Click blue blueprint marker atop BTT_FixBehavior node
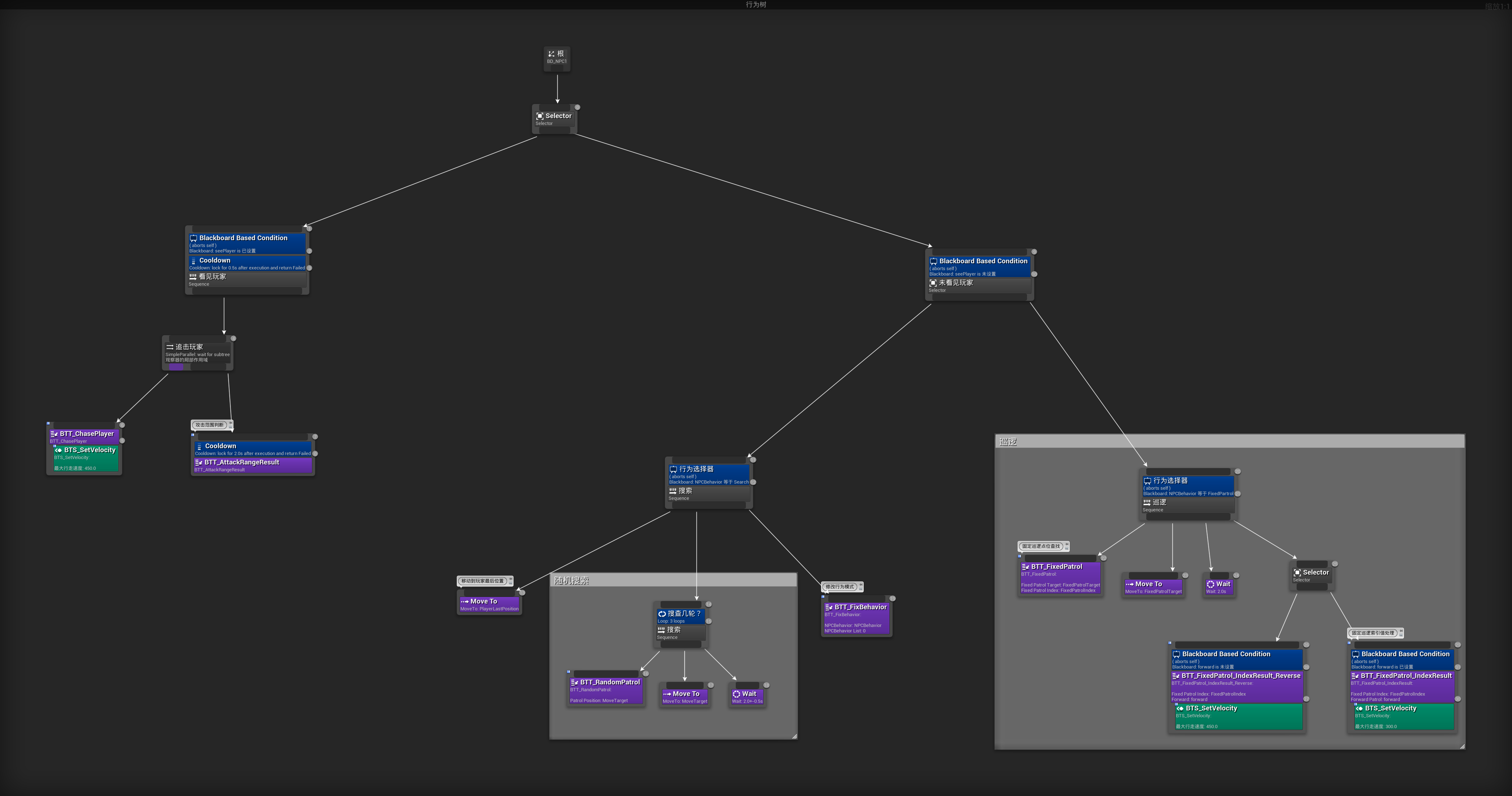Viewport: 1512px width, 796px height. click(x=823, y=597)
